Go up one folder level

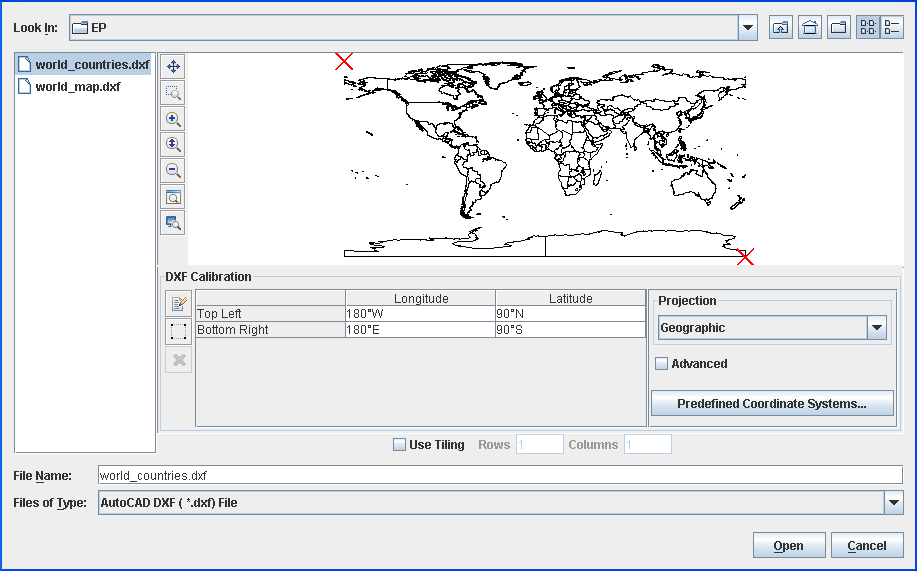(x=781, y=28)
